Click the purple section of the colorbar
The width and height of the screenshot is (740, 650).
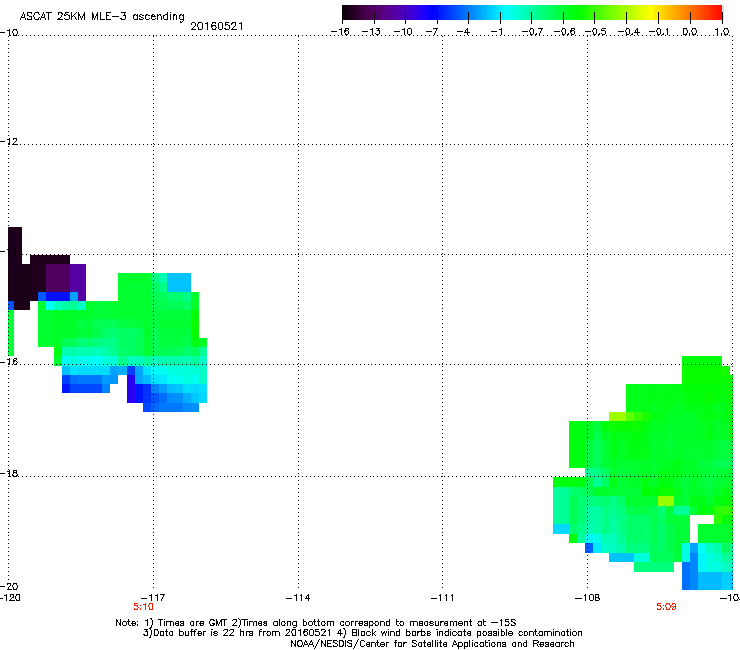[x=401, y=13]
